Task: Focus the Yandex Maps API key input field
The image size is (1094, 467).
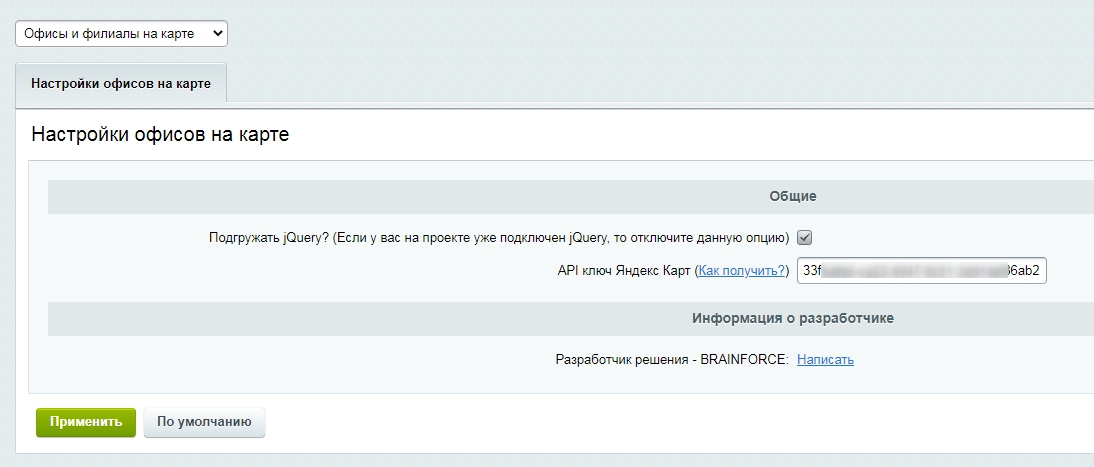Action: pos(920,271)
